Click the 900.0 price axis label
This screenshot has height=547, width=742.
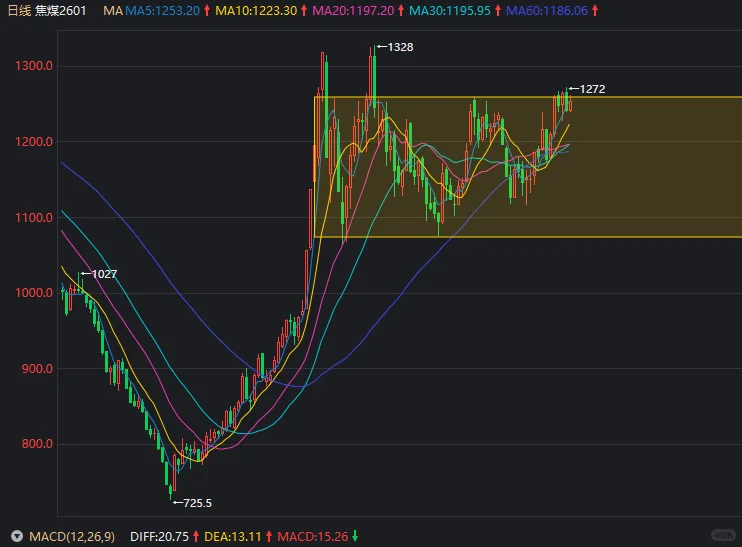pyautogui.click(x=37, y=369)
